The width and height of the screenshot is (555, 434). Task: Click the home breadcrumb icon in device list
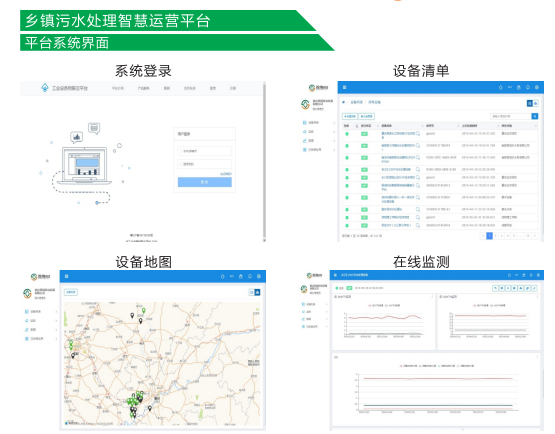pos(343,102)
